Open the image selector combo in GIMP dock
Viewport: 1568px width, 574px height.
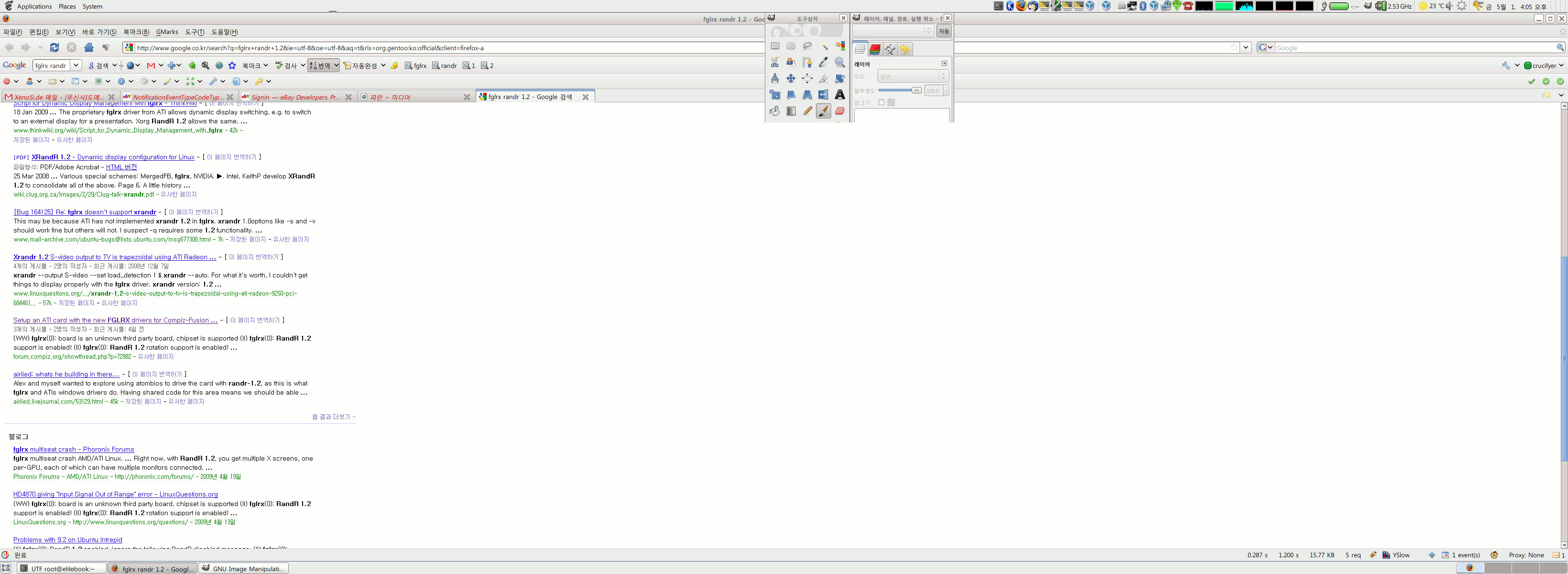(x=893, y=31)
